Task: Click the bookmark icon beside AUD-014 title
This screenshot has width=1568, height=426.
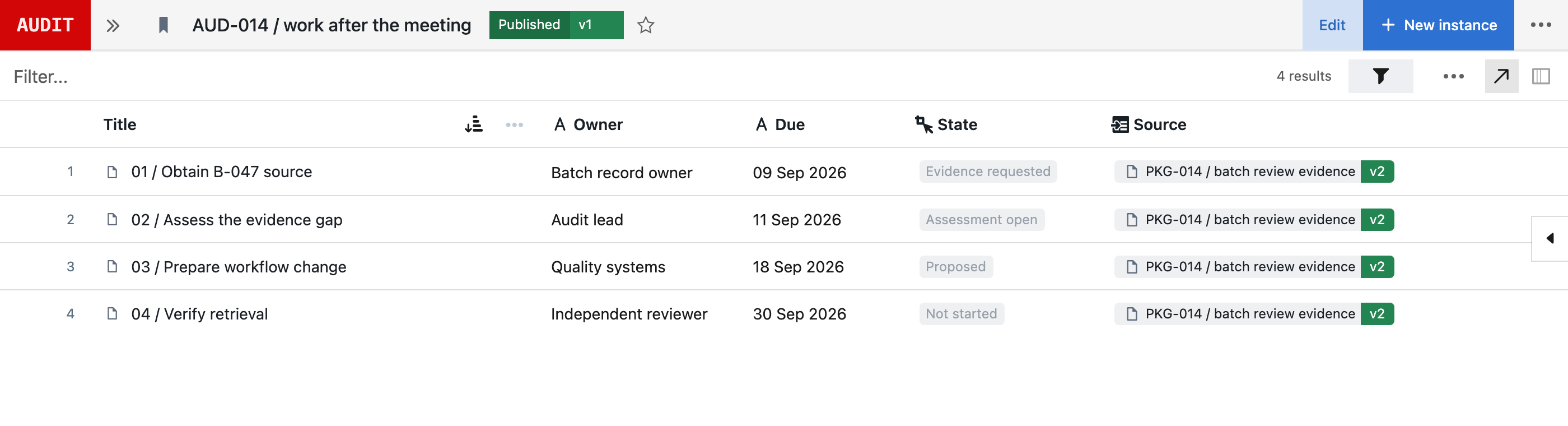Action: [x=163, y=25]
